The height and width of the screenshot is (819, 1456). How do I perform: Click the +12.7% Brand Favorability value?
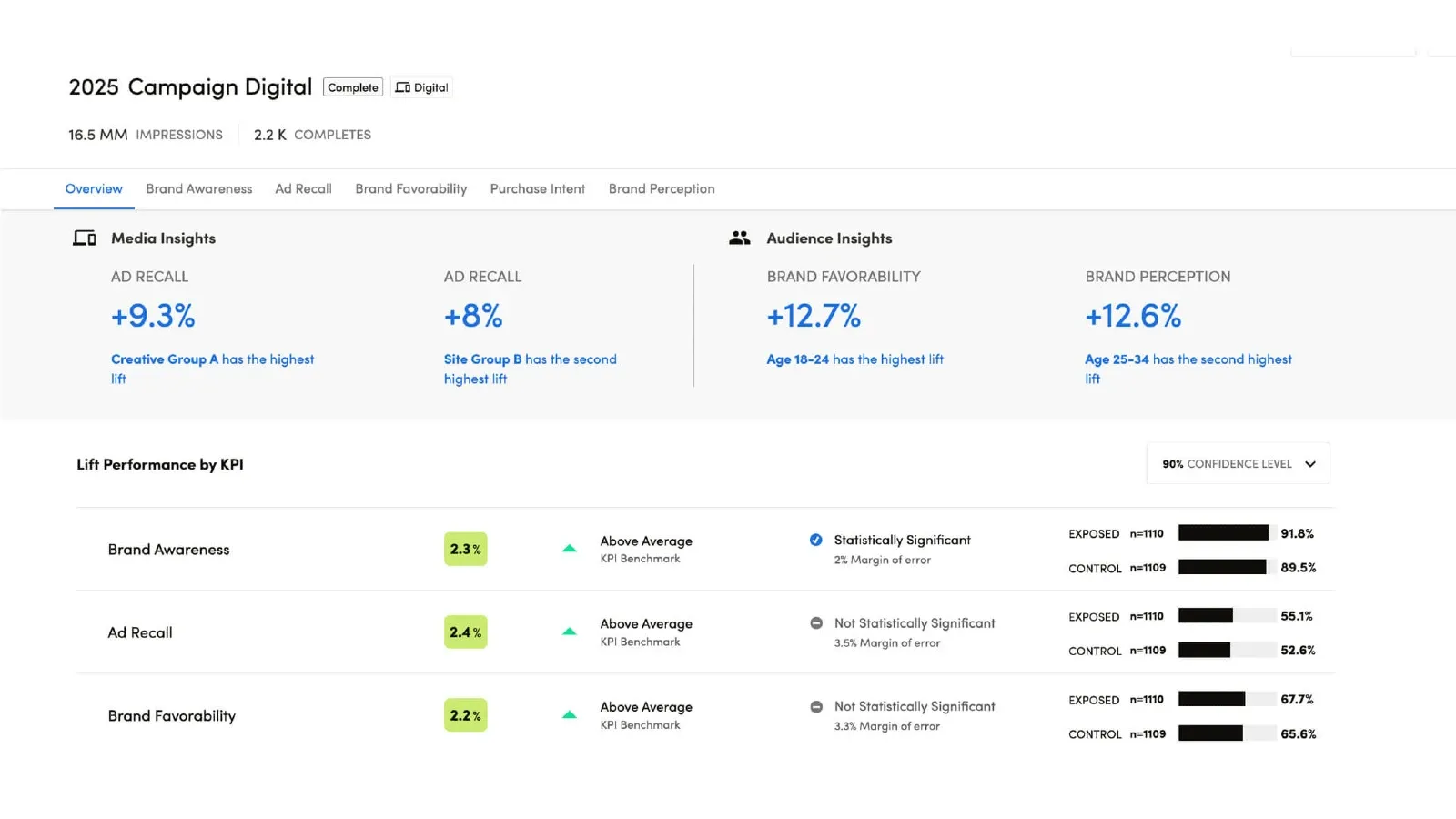(x=814, y=316)
